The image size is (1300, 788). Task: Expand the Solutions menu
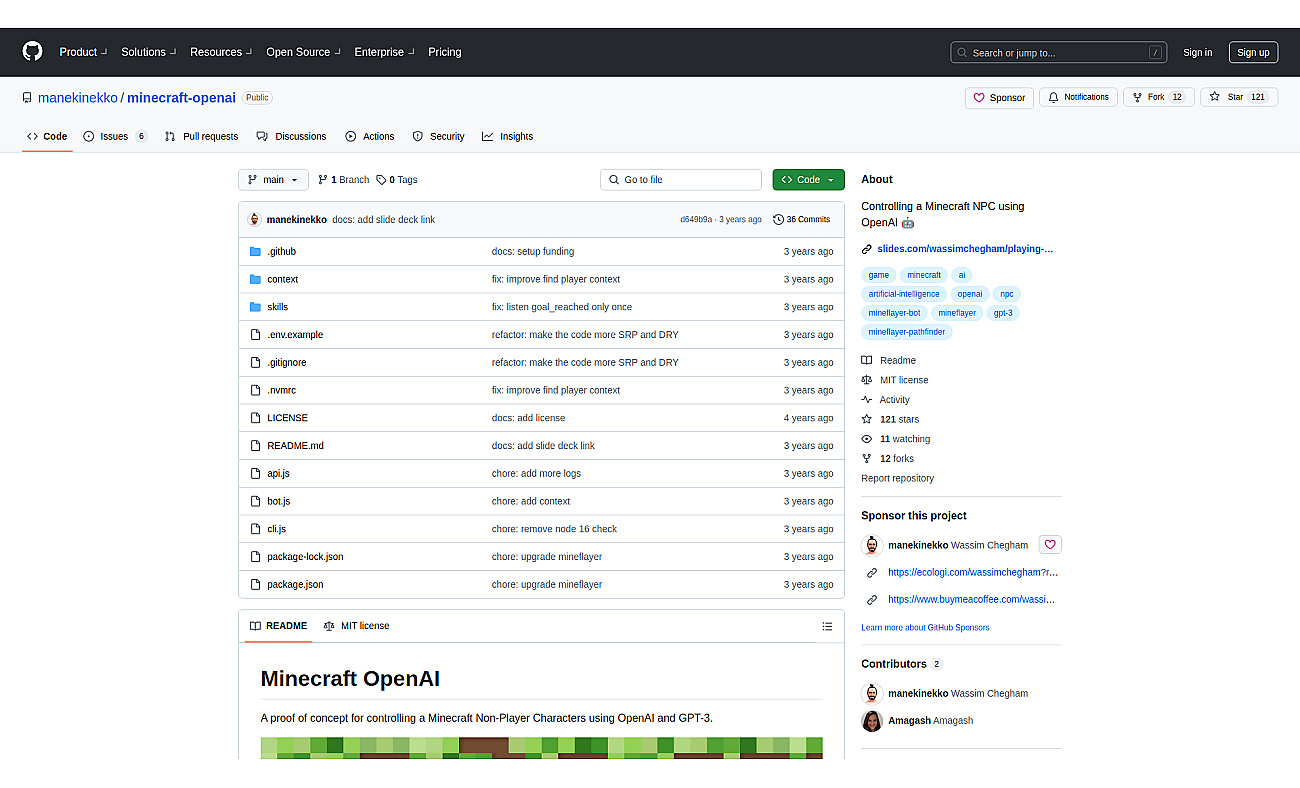pos(149,52)
